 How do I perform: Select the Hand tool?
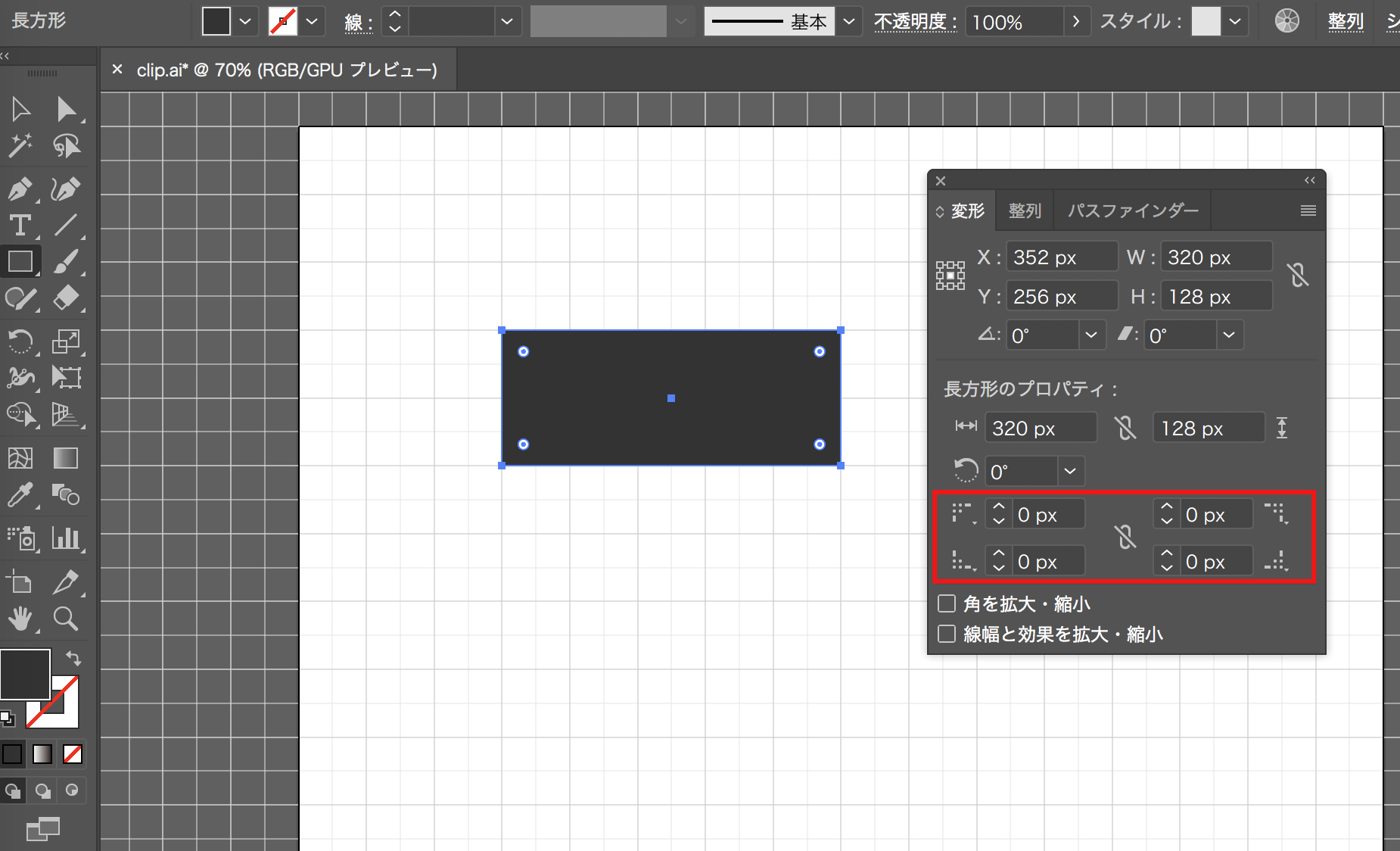click(x=20, y=619)
